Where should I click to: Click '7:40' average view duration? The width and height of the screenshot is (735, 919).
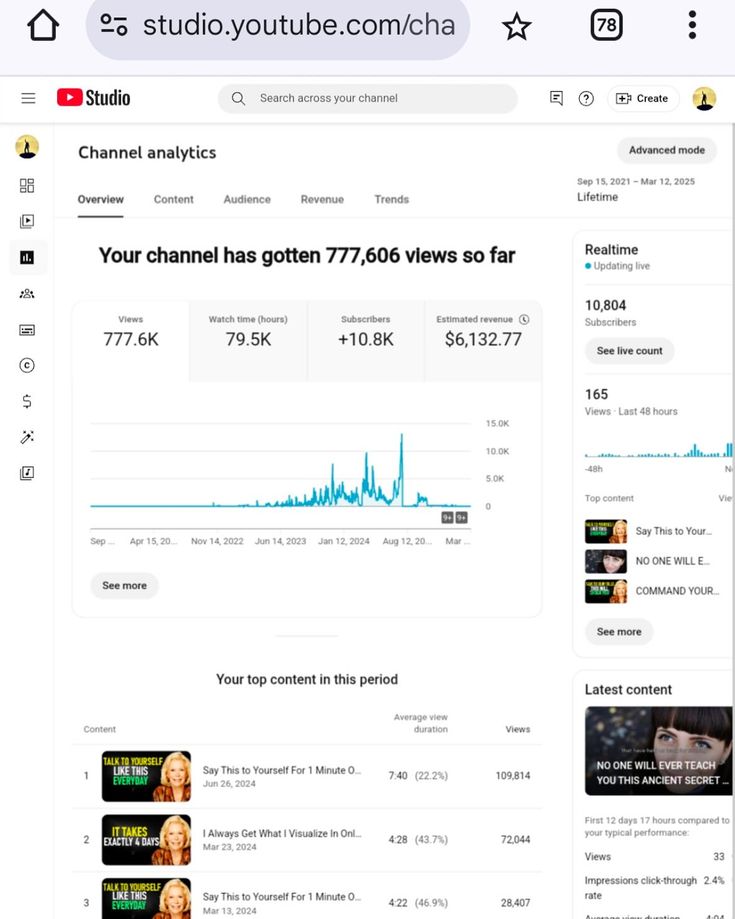(398, 776)
